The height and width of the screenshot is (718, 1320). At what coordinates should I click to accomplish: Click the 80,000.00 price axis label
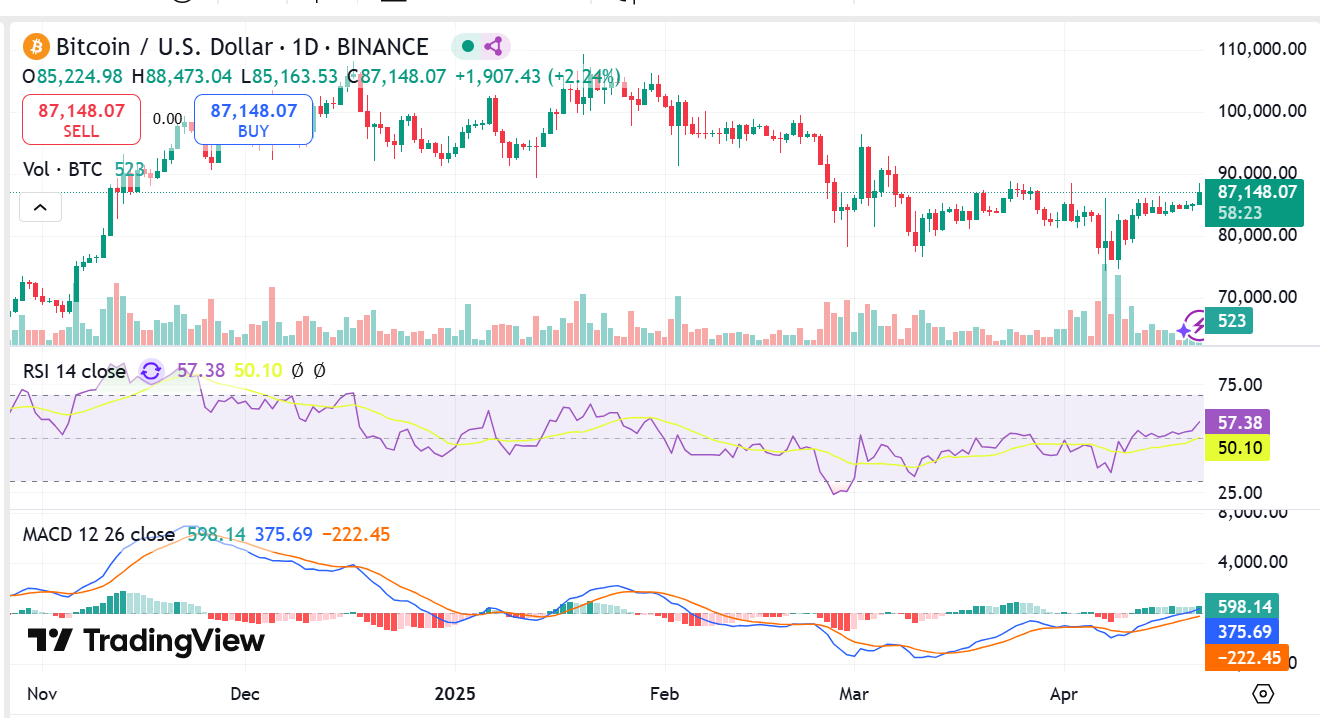pyautogui.click(x=1256, y=234)
